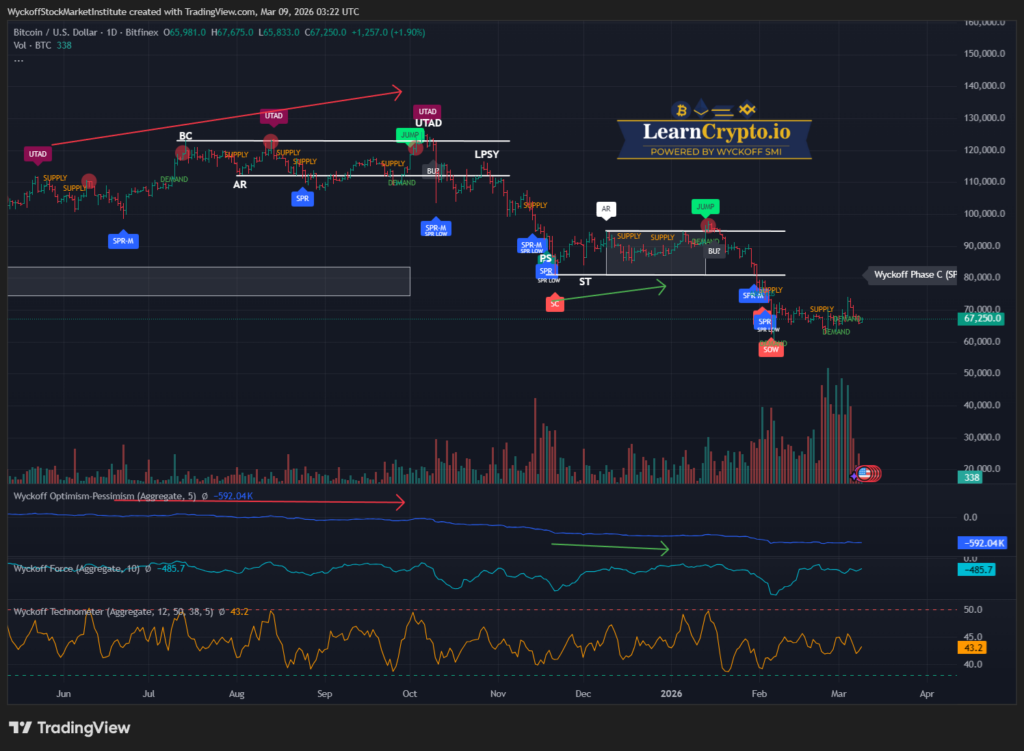This screenshot has height=751, width=1024.
Task: Click the BU? label near October
Action: tap(432, 171)
